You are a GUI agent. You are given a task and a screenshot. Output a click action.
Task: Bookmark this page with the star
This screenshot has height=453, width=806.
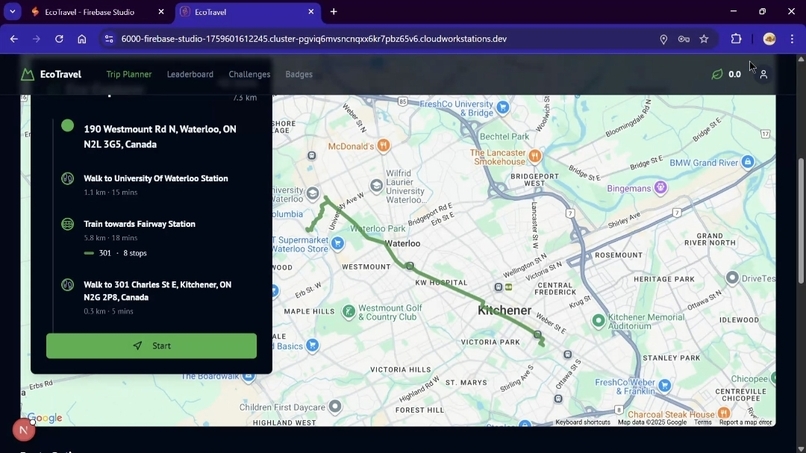pyautogui.click(x=704, y=39)
